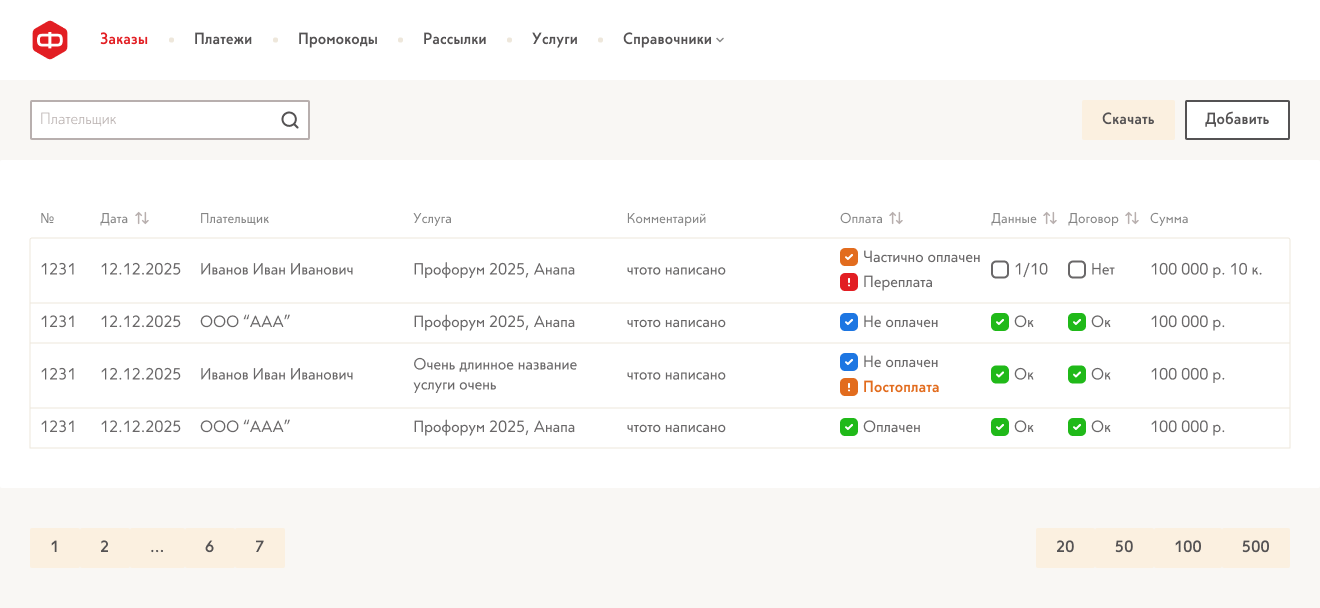Click the "Переплата" status text
This screenshot has height=608, width=1320.
click(x=898, y=282)
